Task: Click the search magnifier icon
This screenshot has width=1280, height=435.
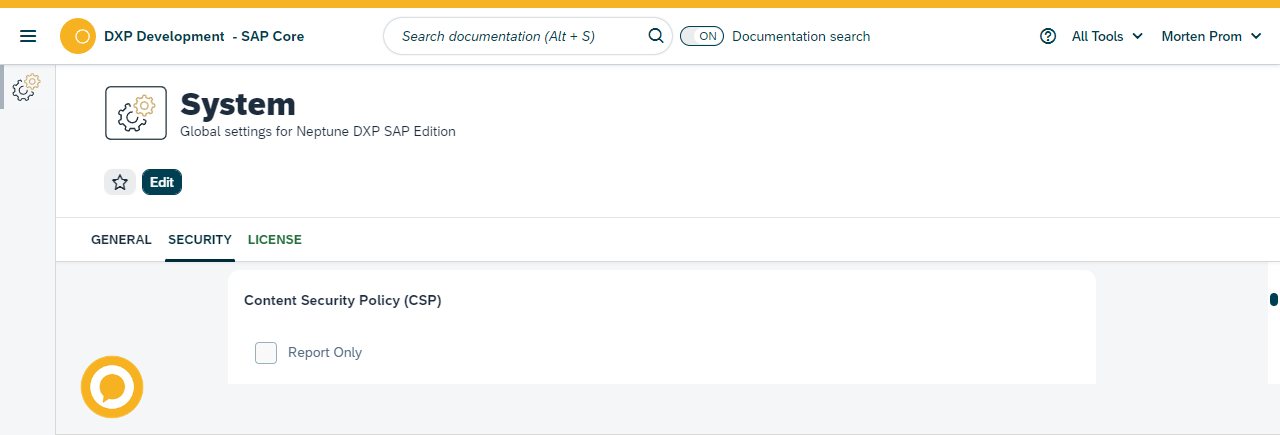Action: [x=656, y=36]
